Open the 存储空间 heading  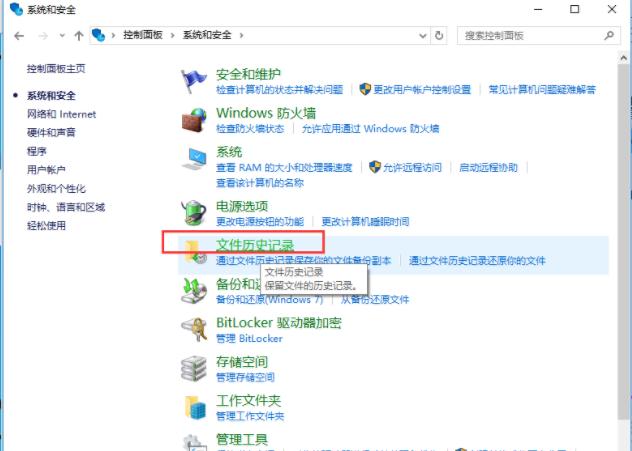click(242, 362)
